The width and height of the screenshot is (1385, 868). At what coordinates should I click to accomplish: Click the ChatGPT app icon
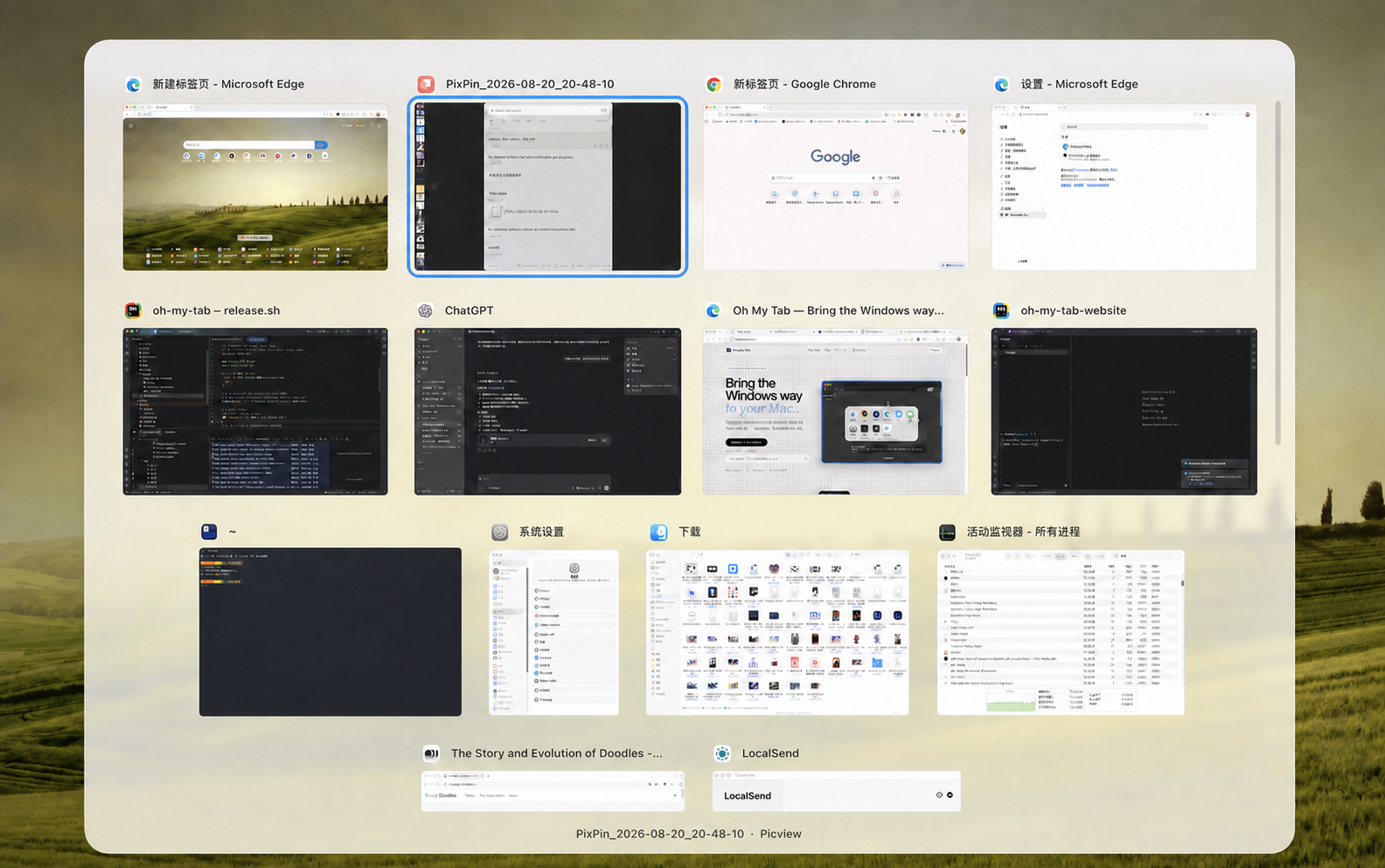point(425,310)
